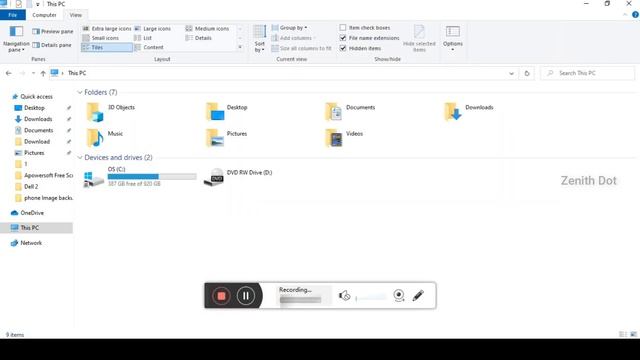Image resolution: width=640 pixels, height=360 pixels.
Task: Select Quick access in sidebar
Action: click(36, 96)
